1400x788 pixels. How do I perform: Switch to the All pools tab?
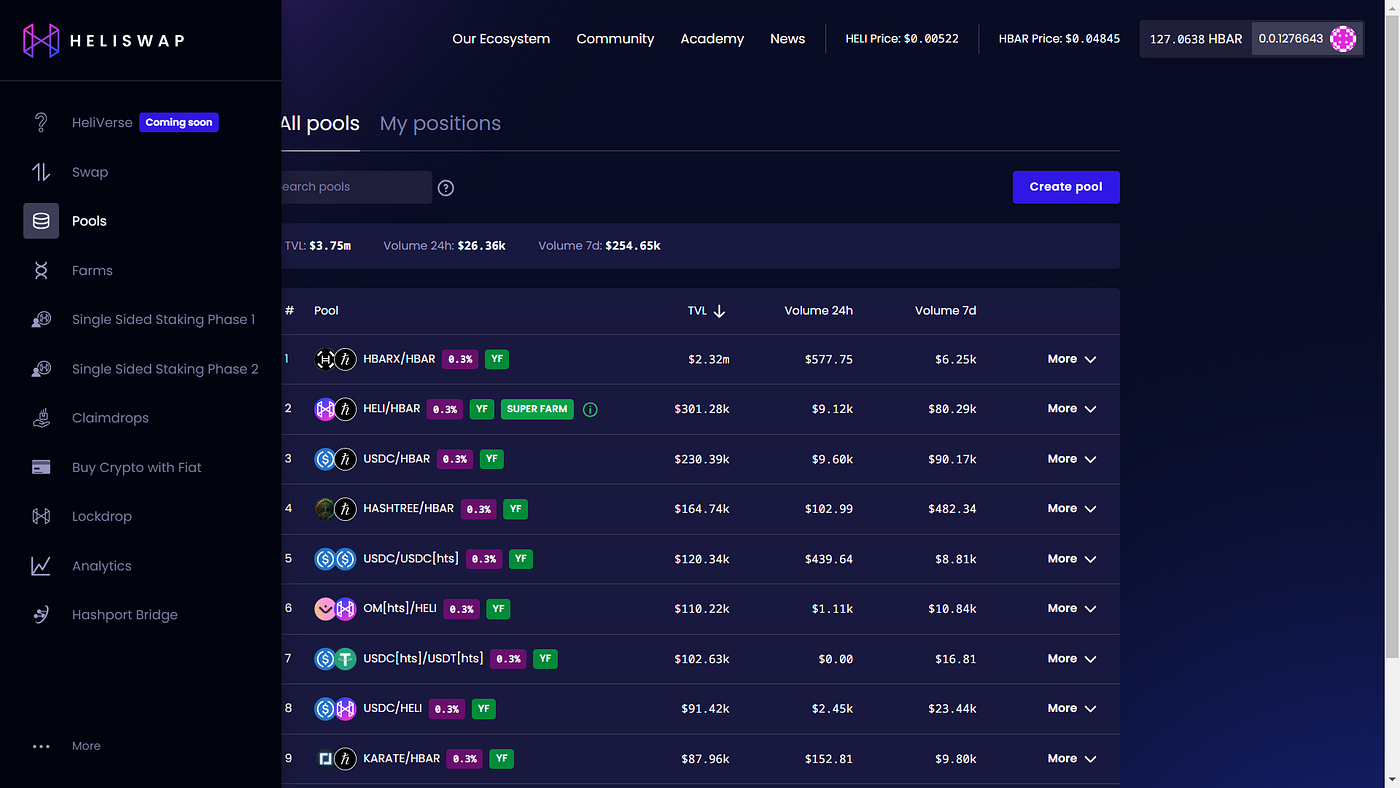320,123
